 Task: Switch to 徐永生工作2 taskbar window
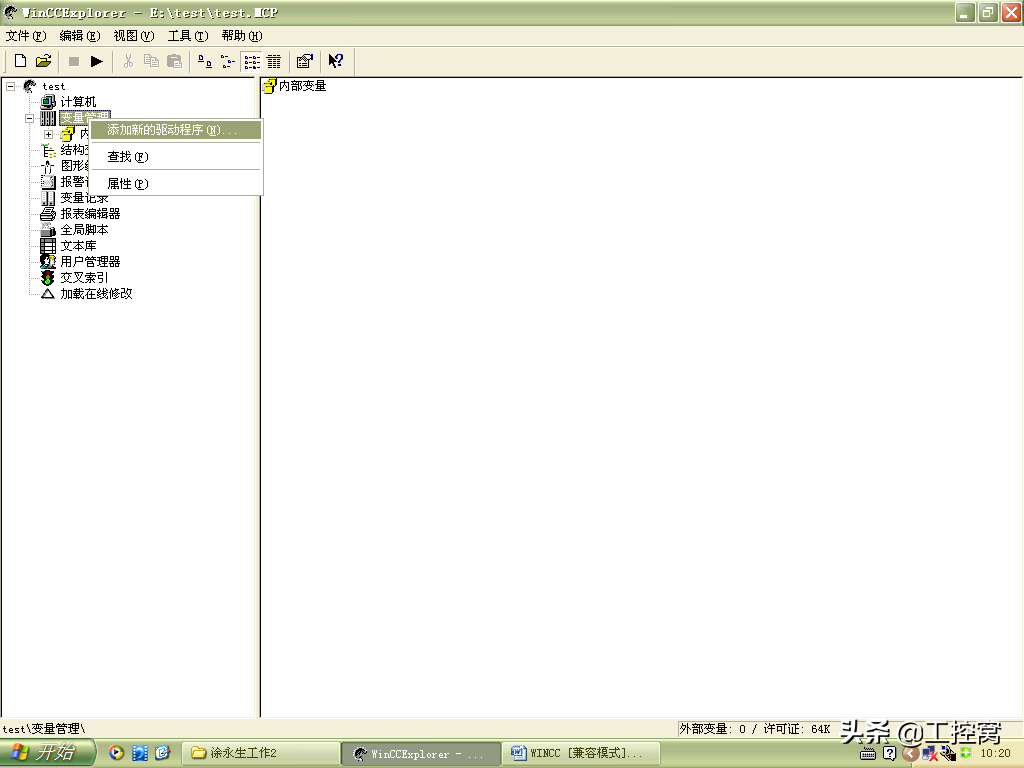point(258,753)
